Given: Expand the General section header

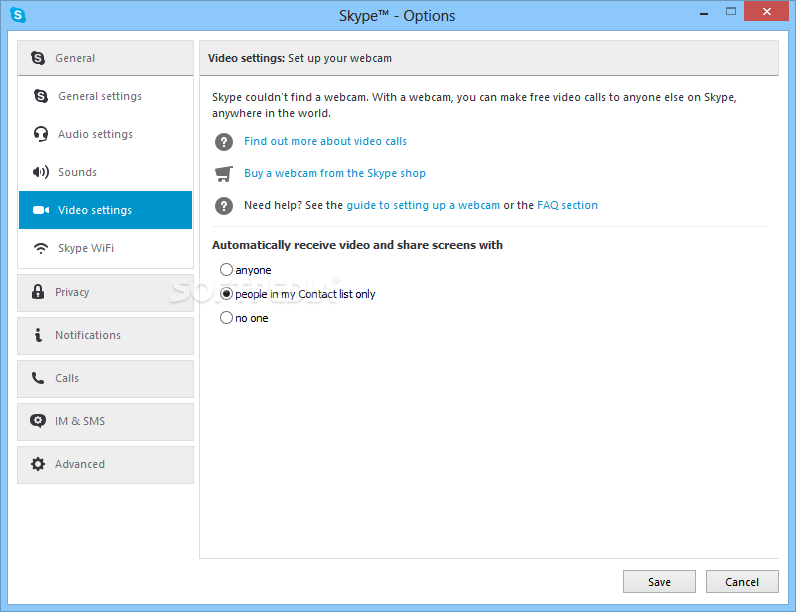Looking at the screenshot, I should point(106,58).
